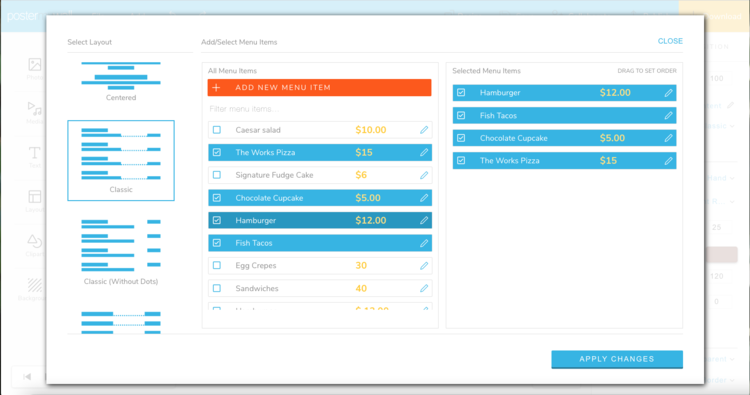Focus the Filter menu items field
This screenshot has height=395, width=750.
coord(320,109)
